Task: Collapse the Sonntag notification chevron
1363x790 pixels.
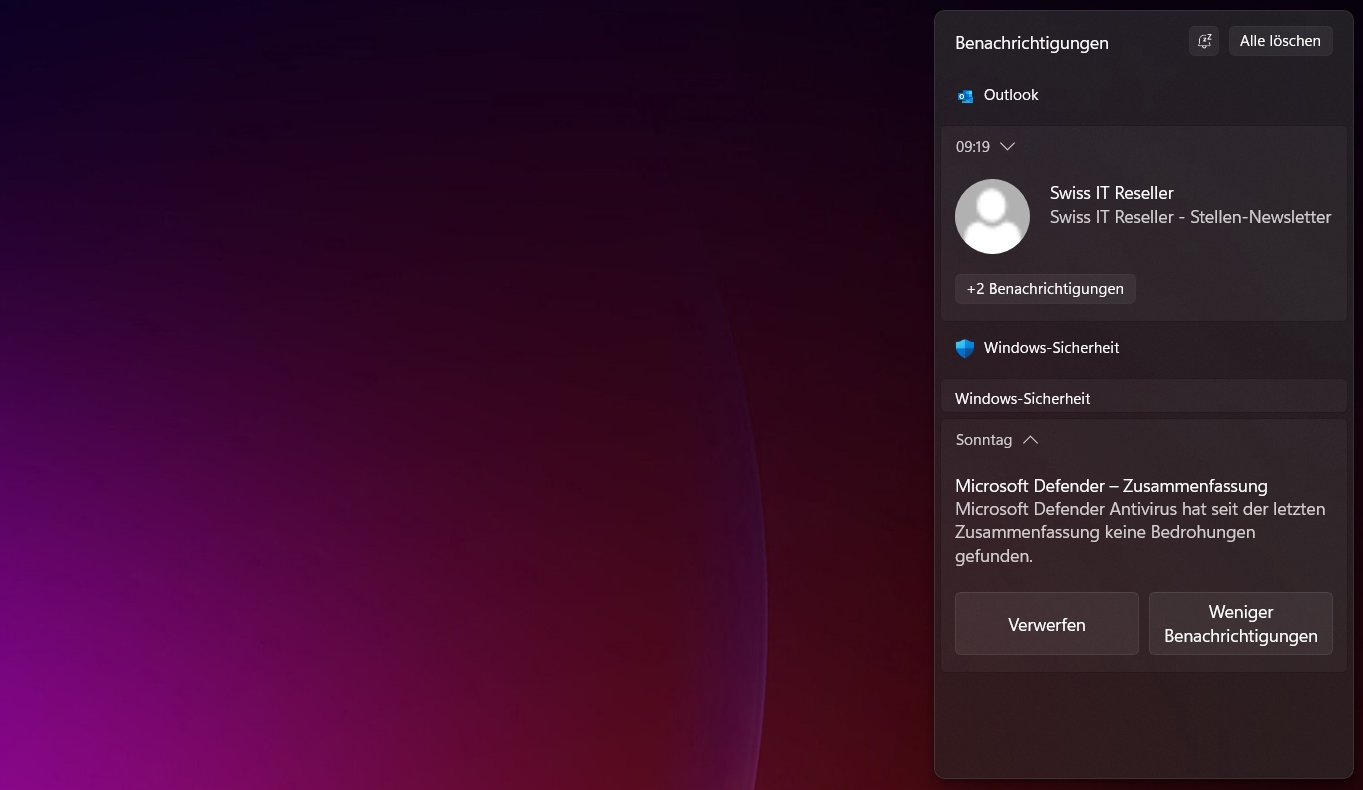Action: 1031,440
